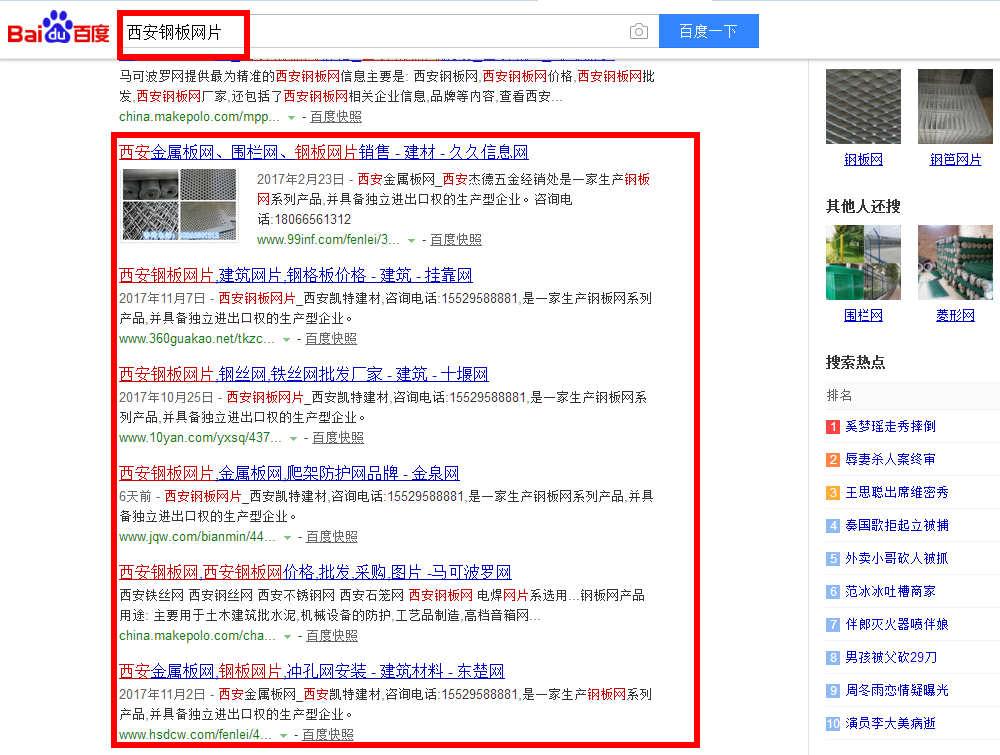Expand dropdown arrow beside www.jqw.com link
The height and width of the screenshot is (755, 1000).
(287, 538)
